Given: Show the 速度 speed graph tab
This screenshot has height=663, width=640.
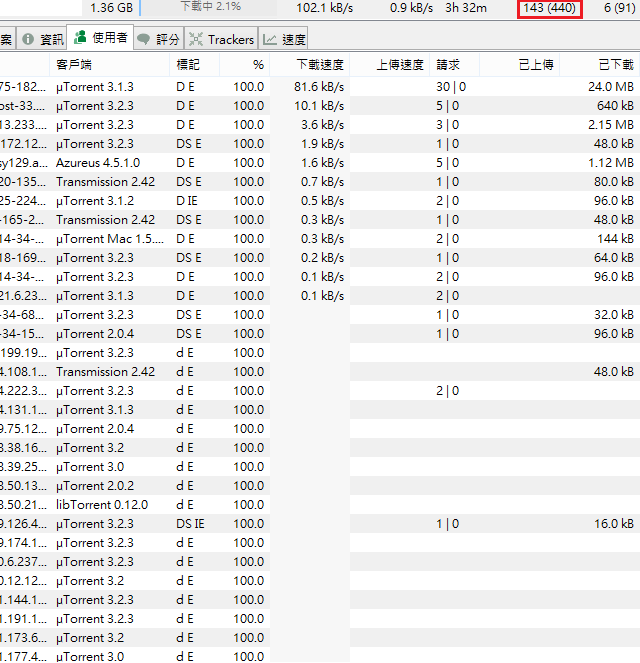Looking at the screenshot, I should (x=283, y=39).
